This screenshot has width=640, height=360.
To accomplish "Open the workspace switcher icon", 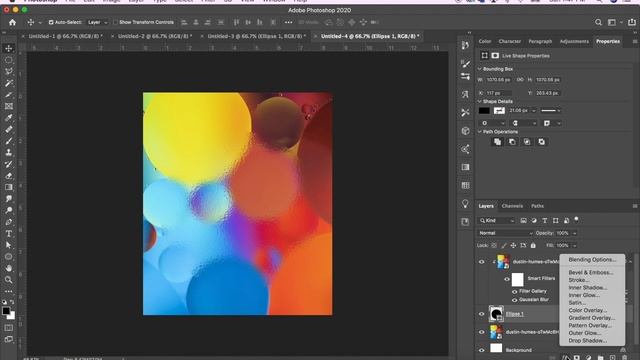I will 612,22.
